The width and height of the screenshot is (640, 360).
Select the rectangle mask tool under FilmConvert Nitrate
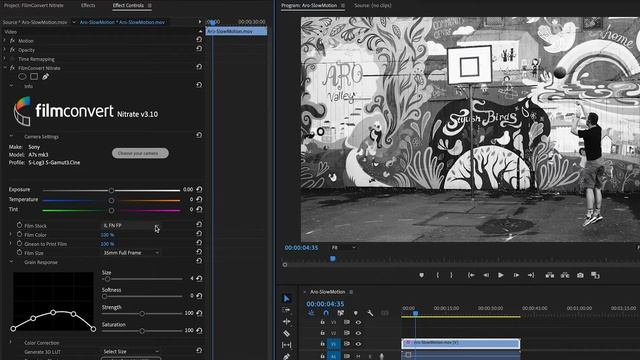(x=34, y=76)
